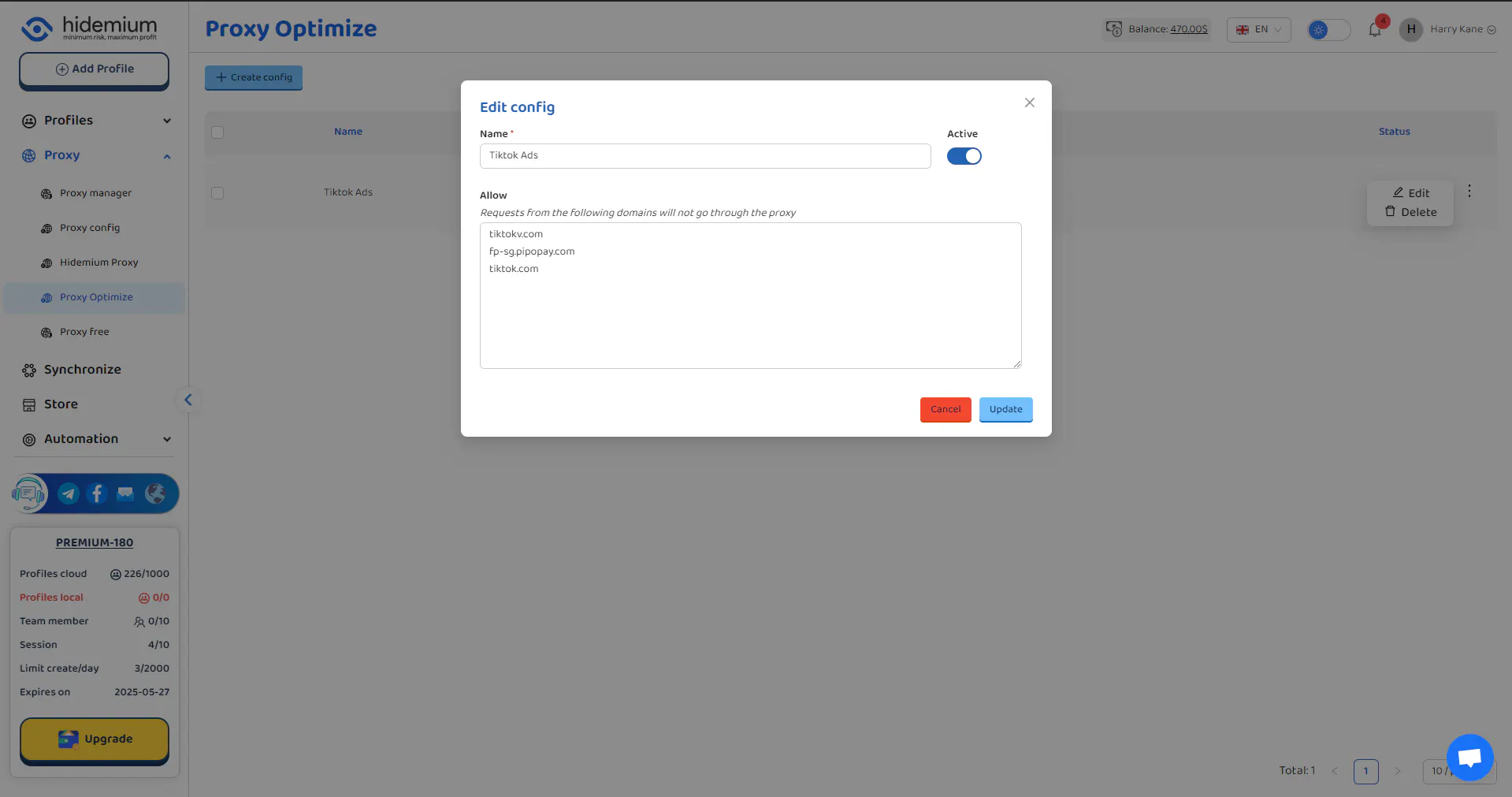Open the page size dropdown
The width and height of the screenshot is (1512, 797).
coord(1459,771)
